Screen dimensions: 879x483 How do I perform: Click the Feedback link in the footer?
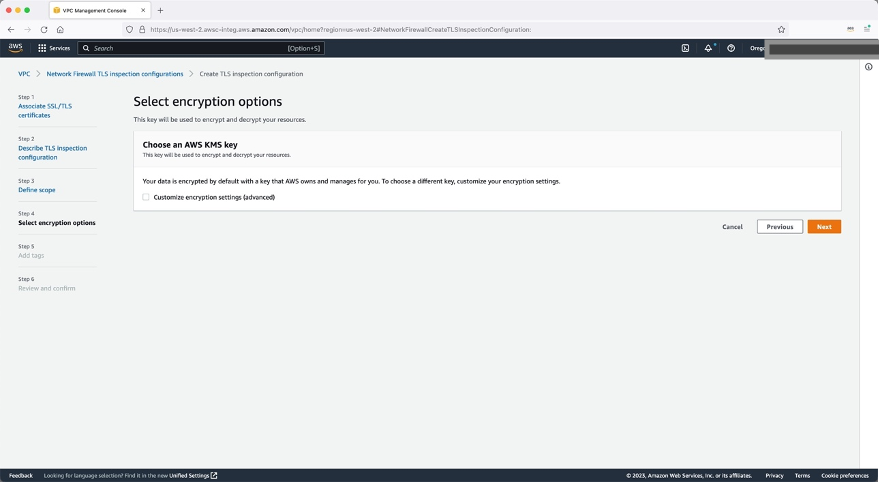click(x=21, y=476)
